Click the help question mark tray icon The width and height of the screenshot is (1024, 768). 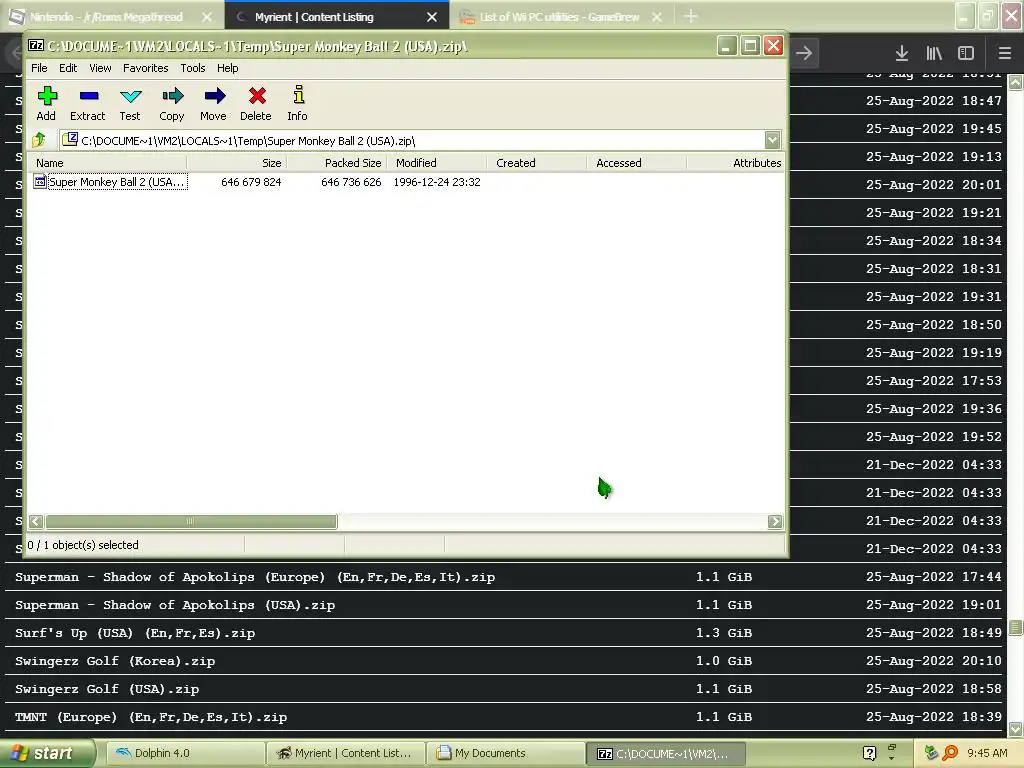click(869, 753)
